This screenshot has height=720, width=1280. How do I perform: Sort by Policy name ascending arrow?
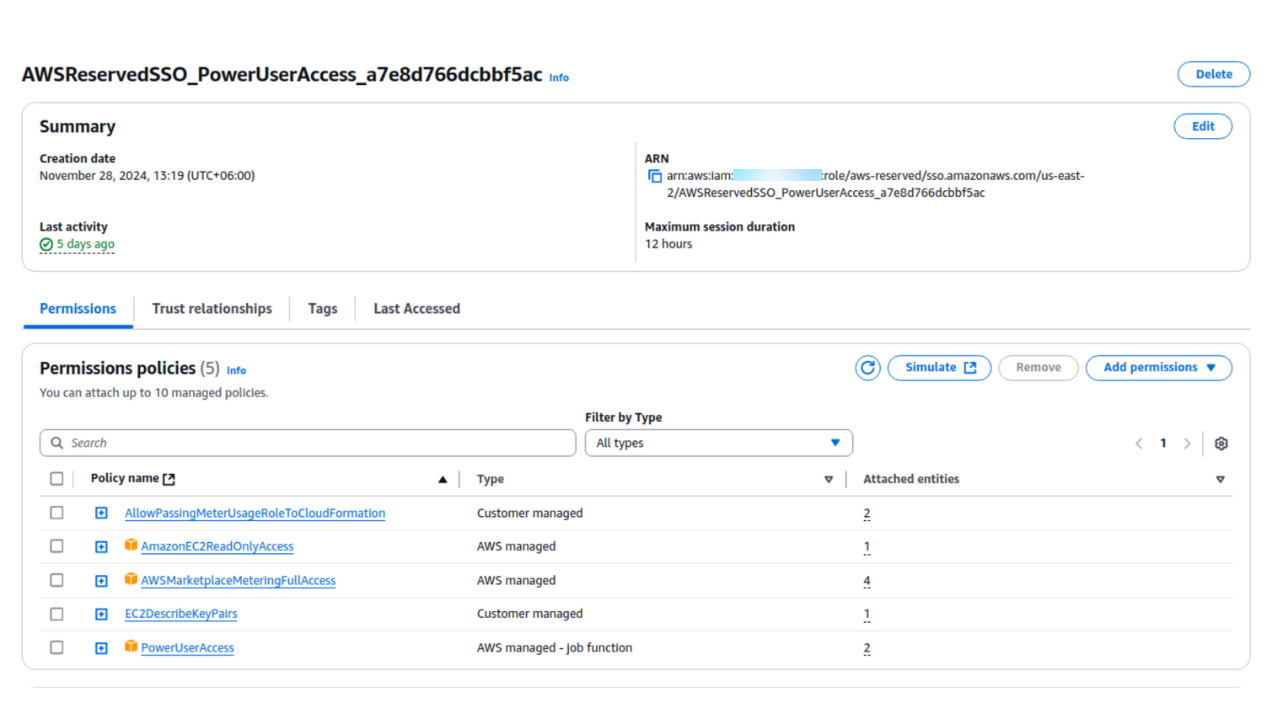tap(443, 480)
